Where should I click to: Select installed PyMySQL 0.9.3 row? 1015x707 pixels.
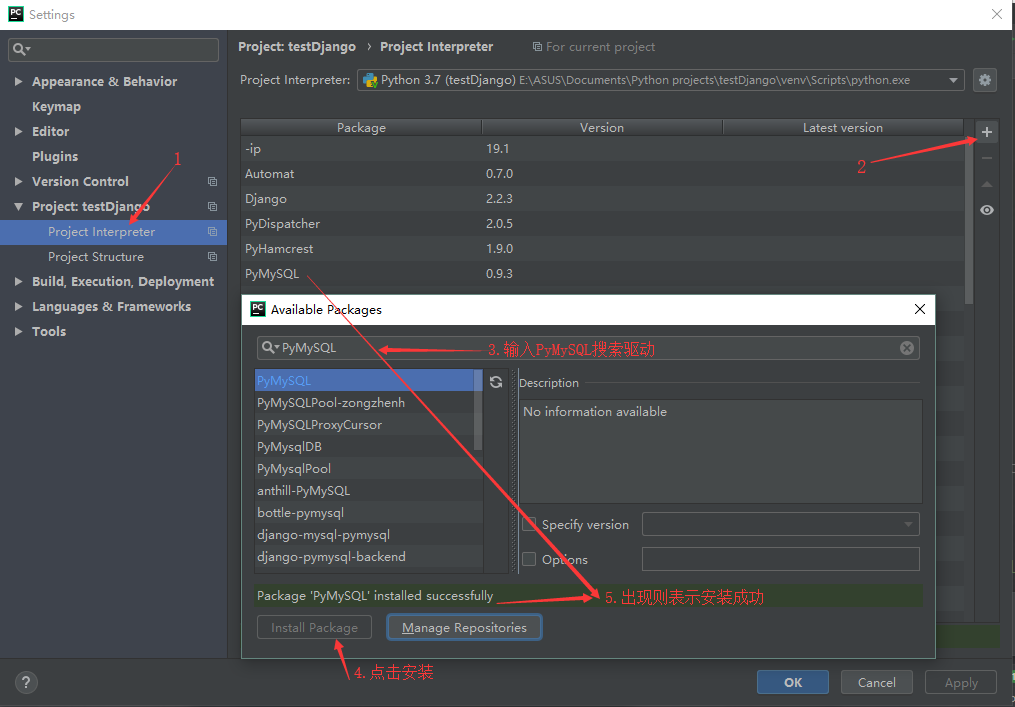tap(602, 274)
